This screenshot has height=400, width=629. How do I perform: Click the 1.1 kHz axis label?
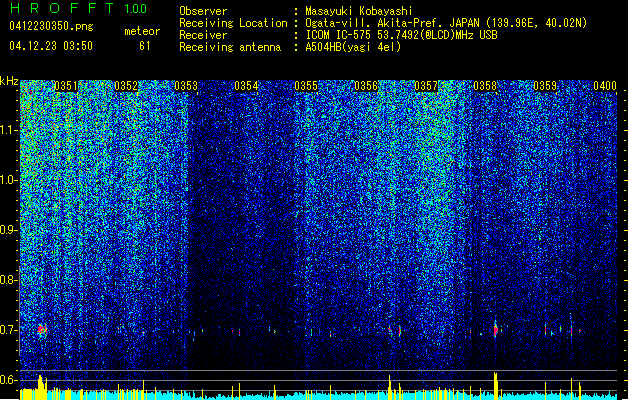(x=9, y=130)
